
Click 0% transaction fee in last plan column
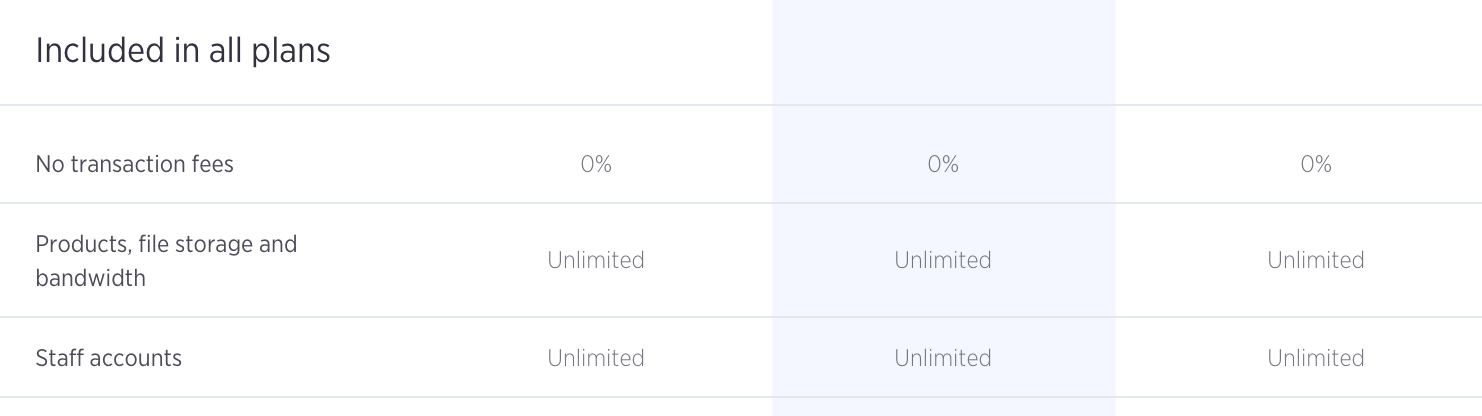[1316, 164]
